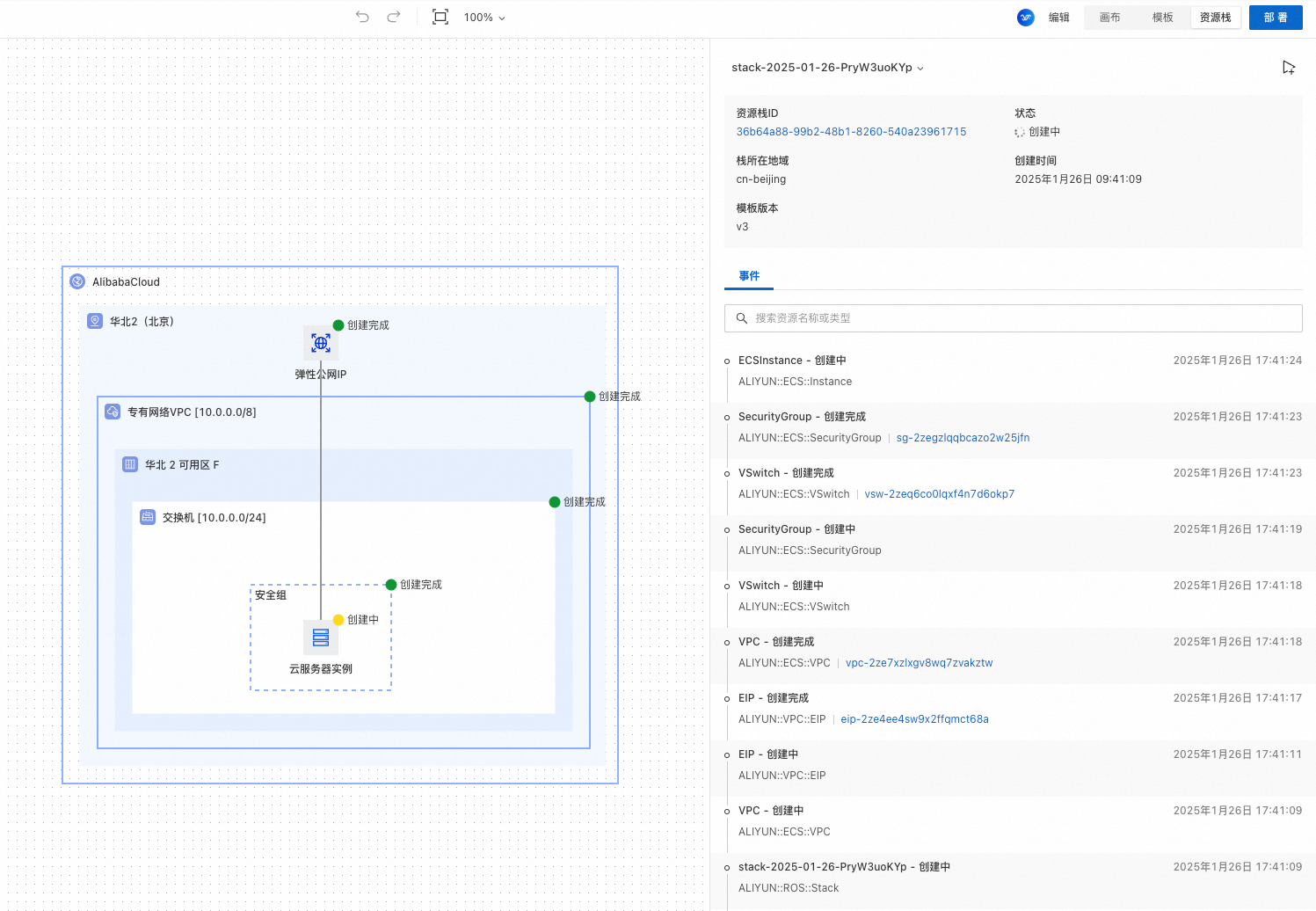
Task: Click the undo arrow icon
Action: 362,17
